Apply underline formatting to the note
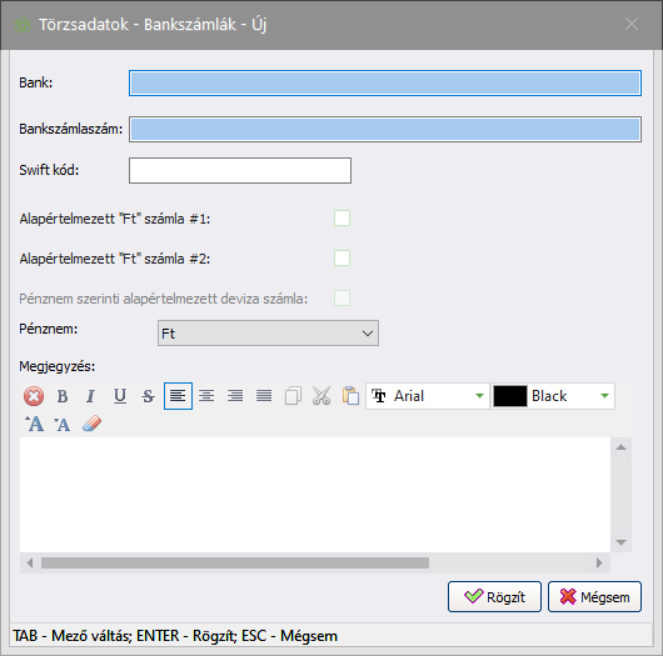The image size is (663, 656). (x=120, y=396)
